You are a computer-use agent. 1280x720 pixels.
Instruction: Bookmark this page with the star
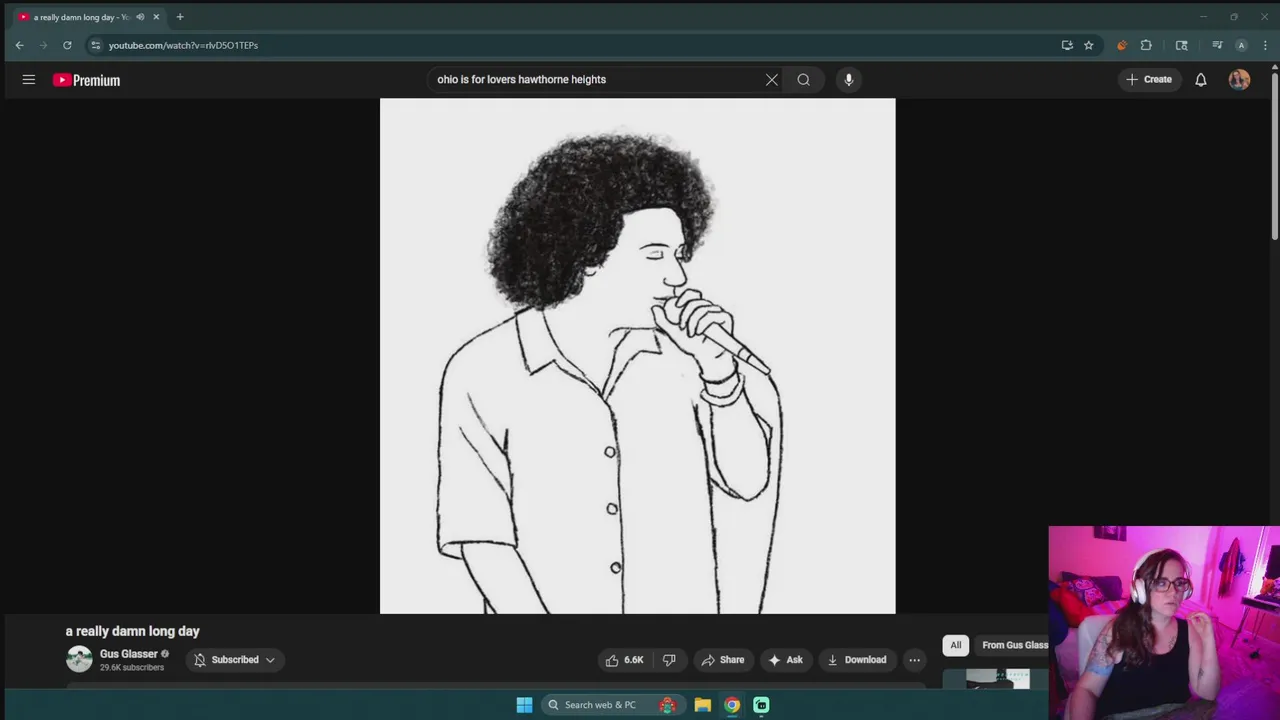[x=1089, y=45]
